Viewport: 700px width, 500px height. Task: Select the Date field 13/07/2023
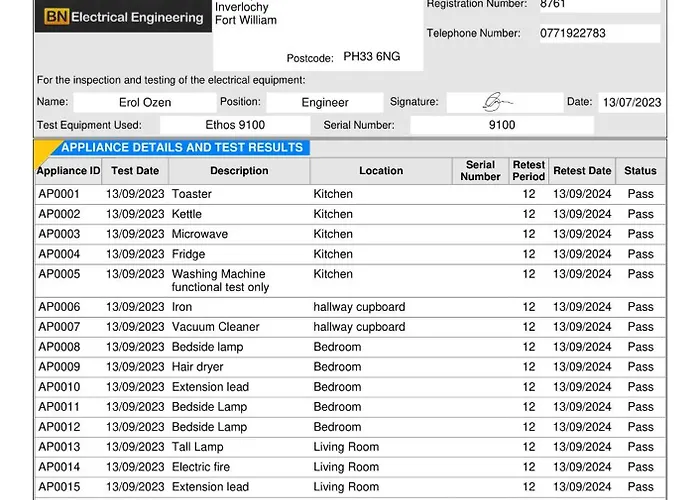(631, 102)
